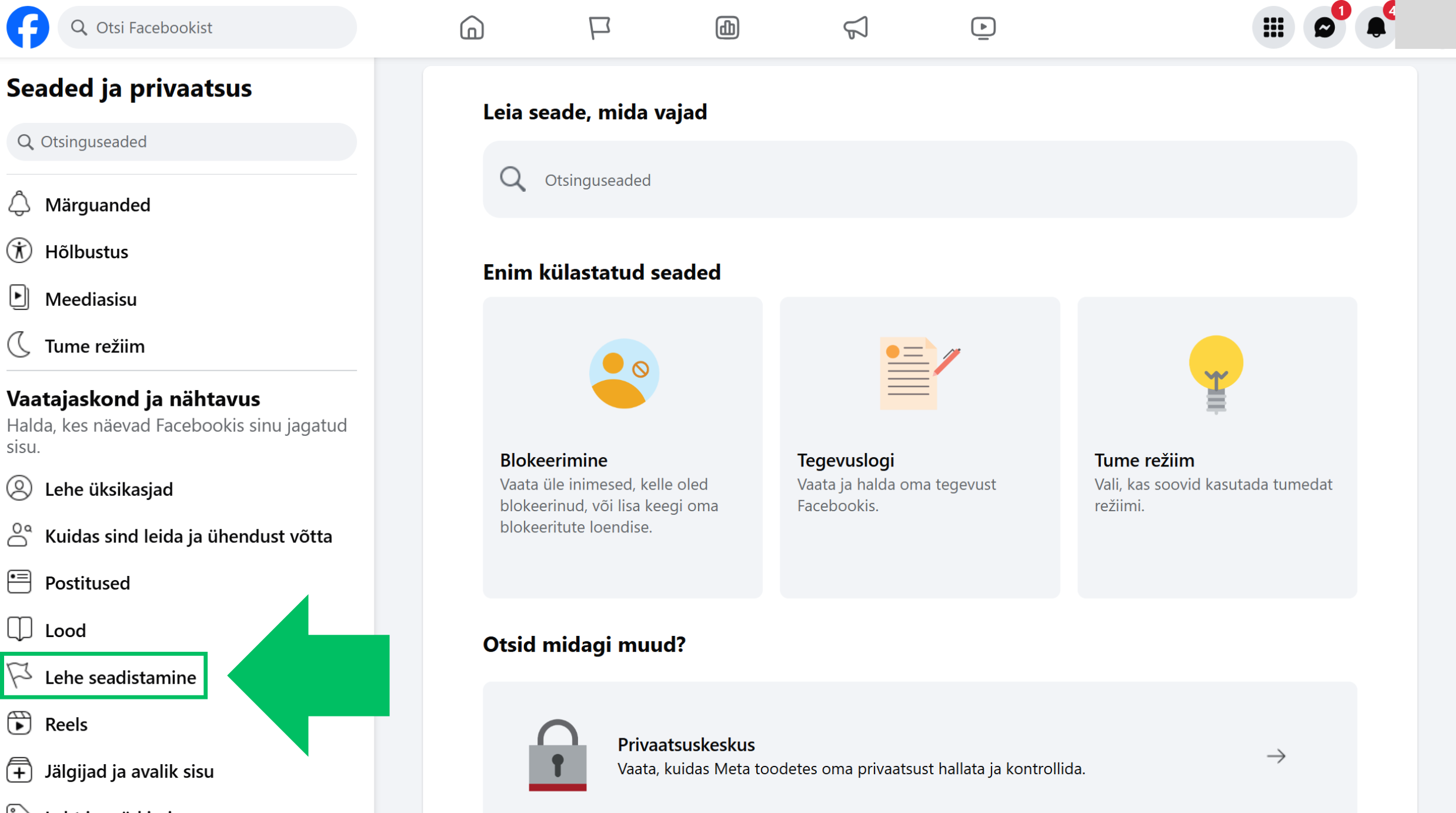Image resolution: width=1456 pixels, height=813 pixels.
Task: Open the Tegevuslogi card
Action: (920, 447)
